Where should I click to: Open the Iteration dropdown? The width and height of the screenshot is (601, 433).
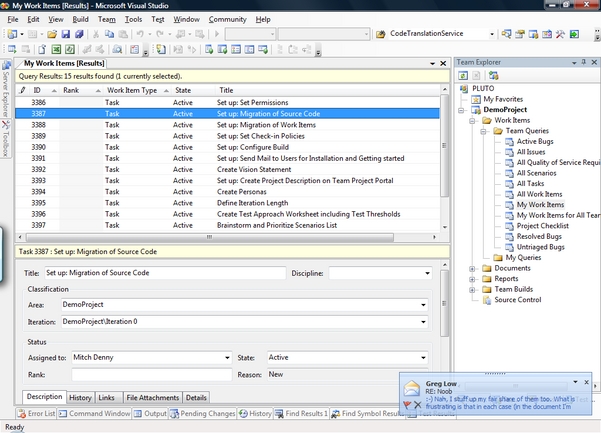(423, 322)
